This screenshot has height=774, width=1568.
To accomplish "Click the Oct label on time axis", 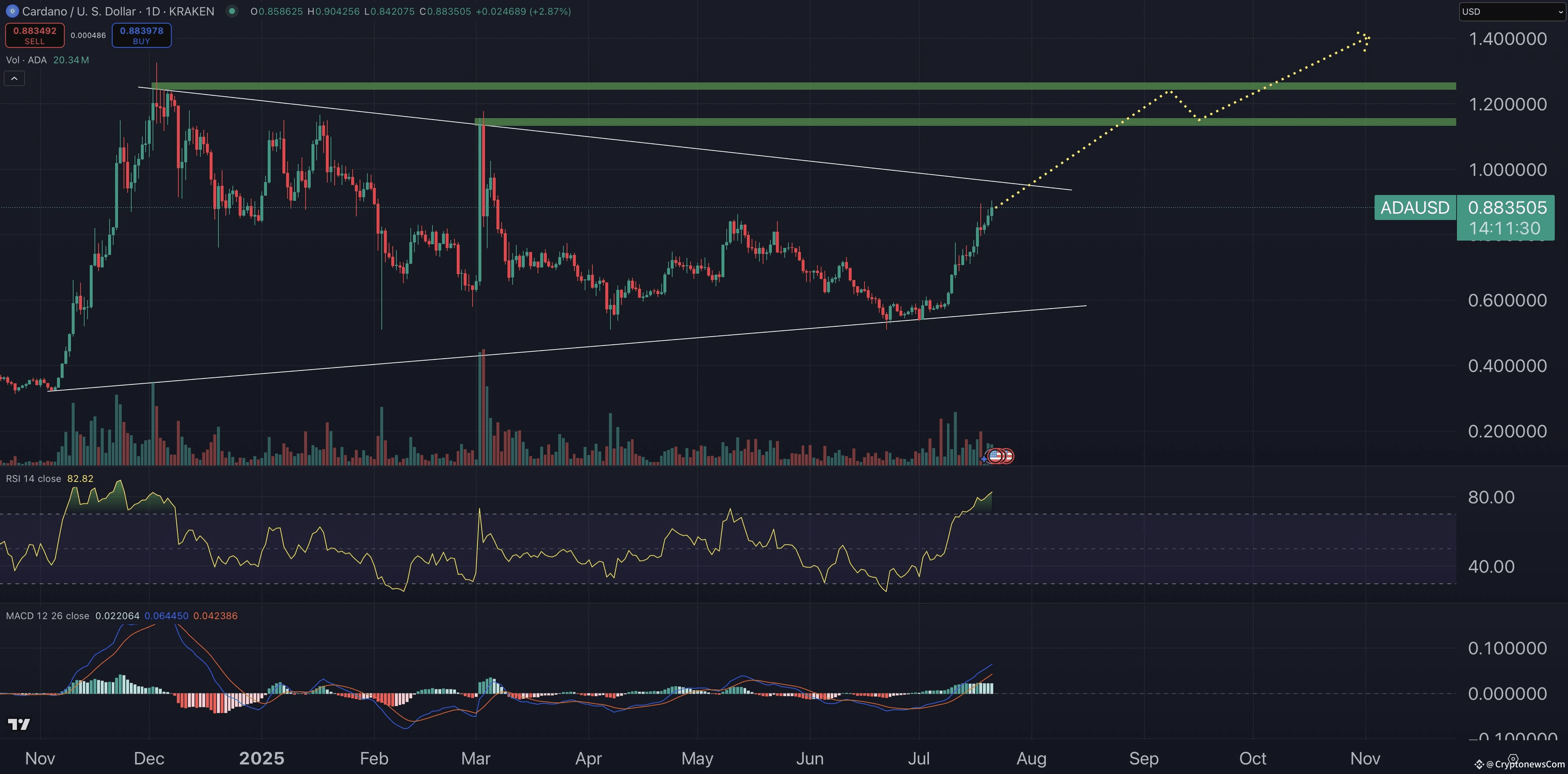I will (x=1253, y=759).
